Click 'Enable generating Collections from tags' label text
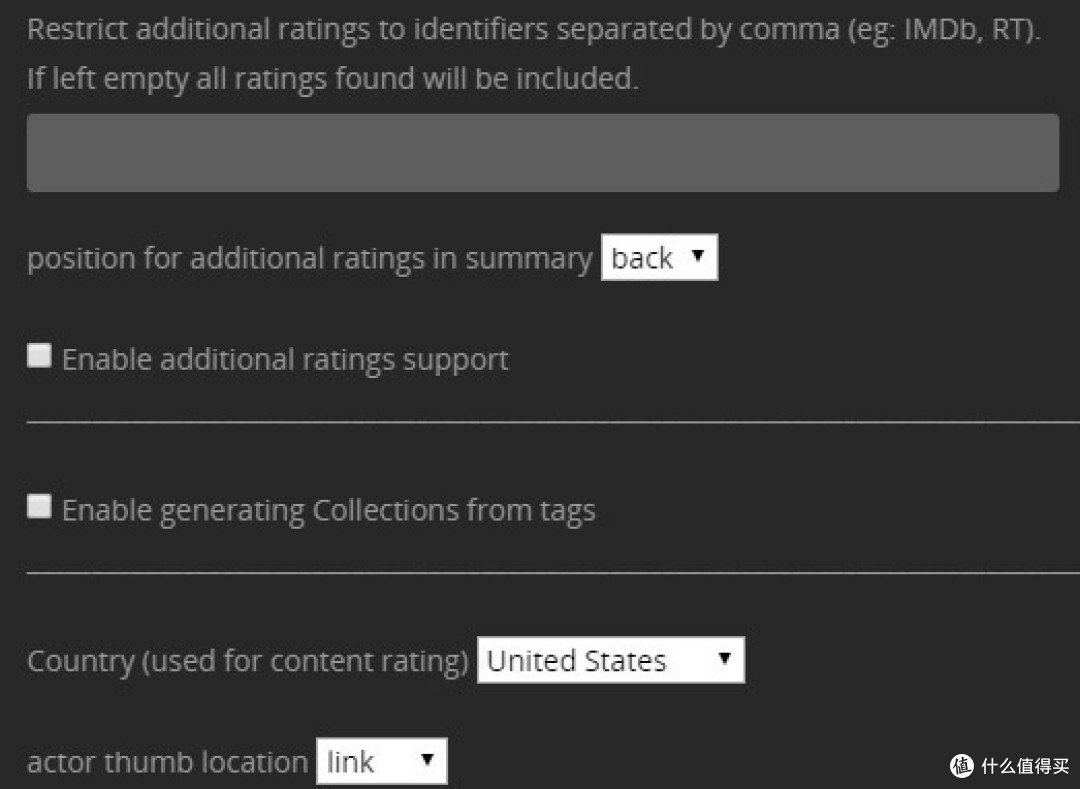 [x=328, y=511]
